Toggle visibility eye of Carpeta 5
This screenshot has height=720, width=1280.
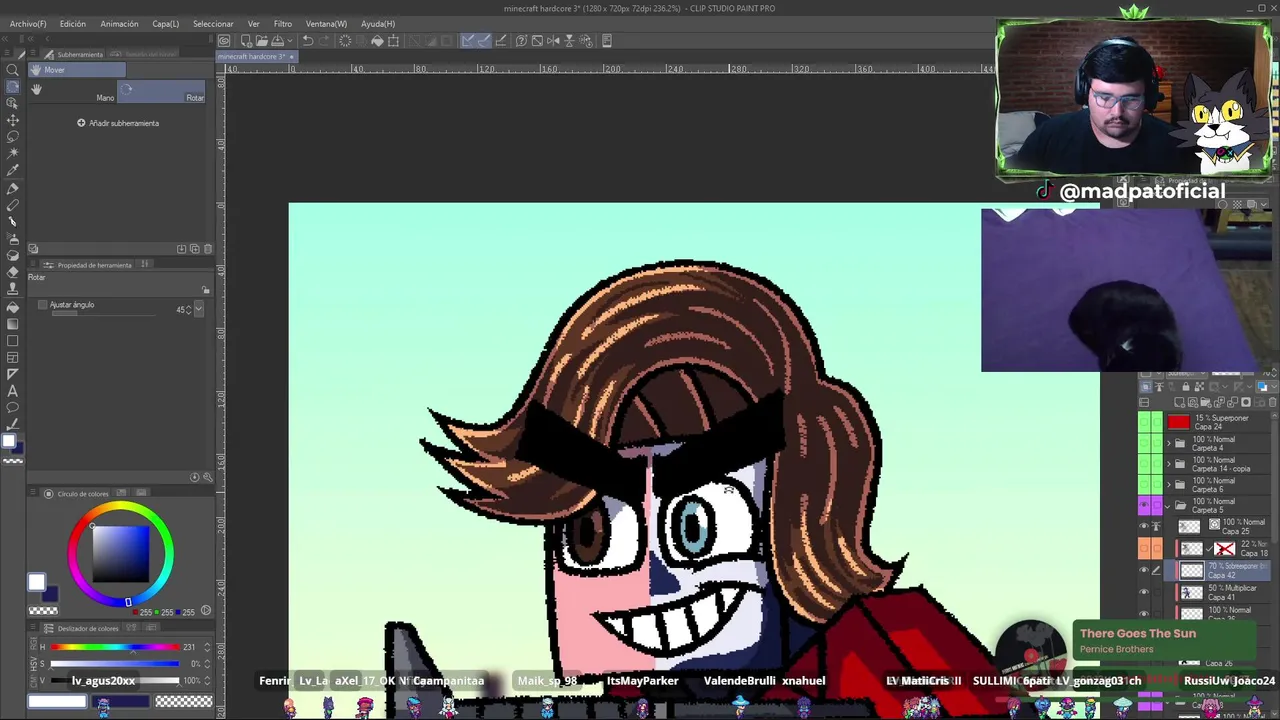tap(1145, 506)
